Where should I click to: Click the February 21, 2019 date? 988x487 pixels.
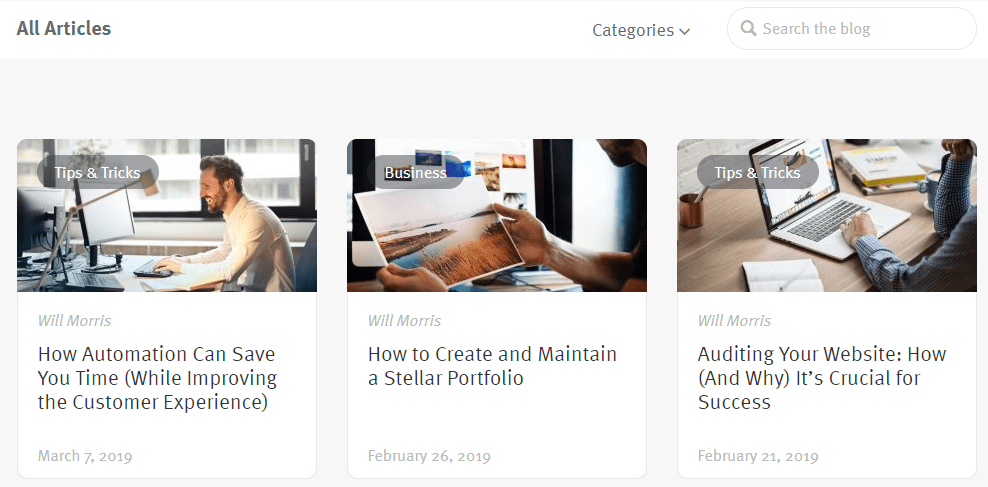(x=758, y=456)
